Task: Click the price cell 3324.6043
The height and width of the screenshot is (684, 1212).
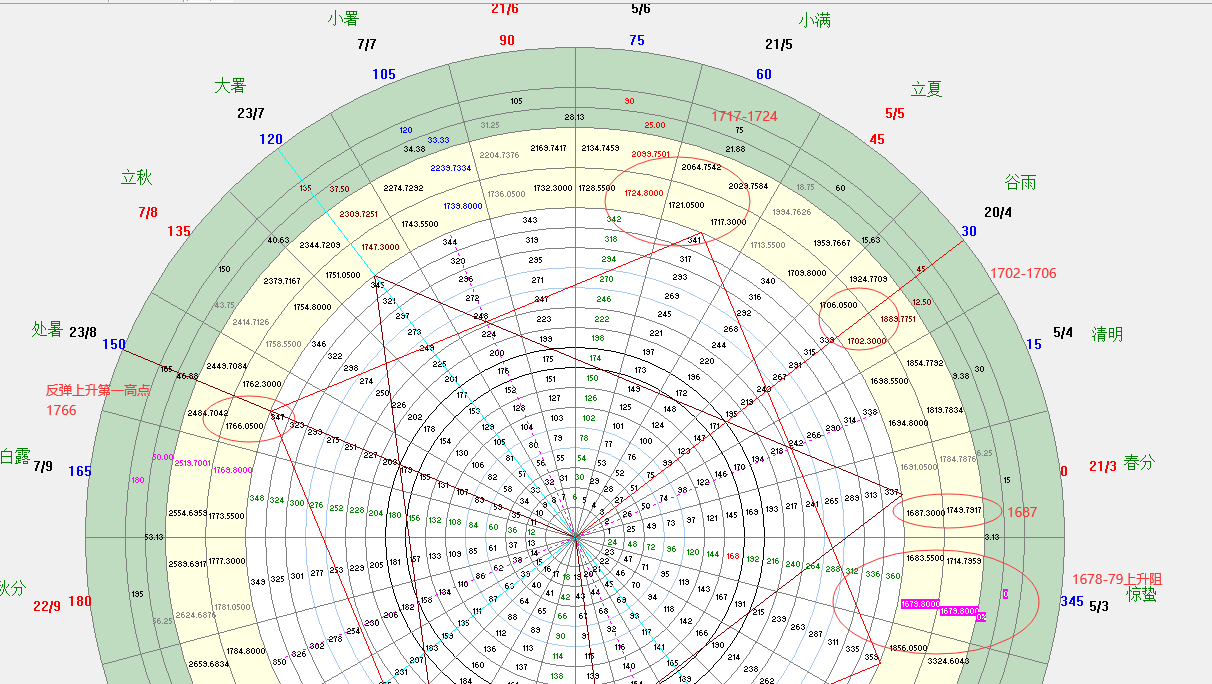Action: pyautogui.click(x=948, y=661)
